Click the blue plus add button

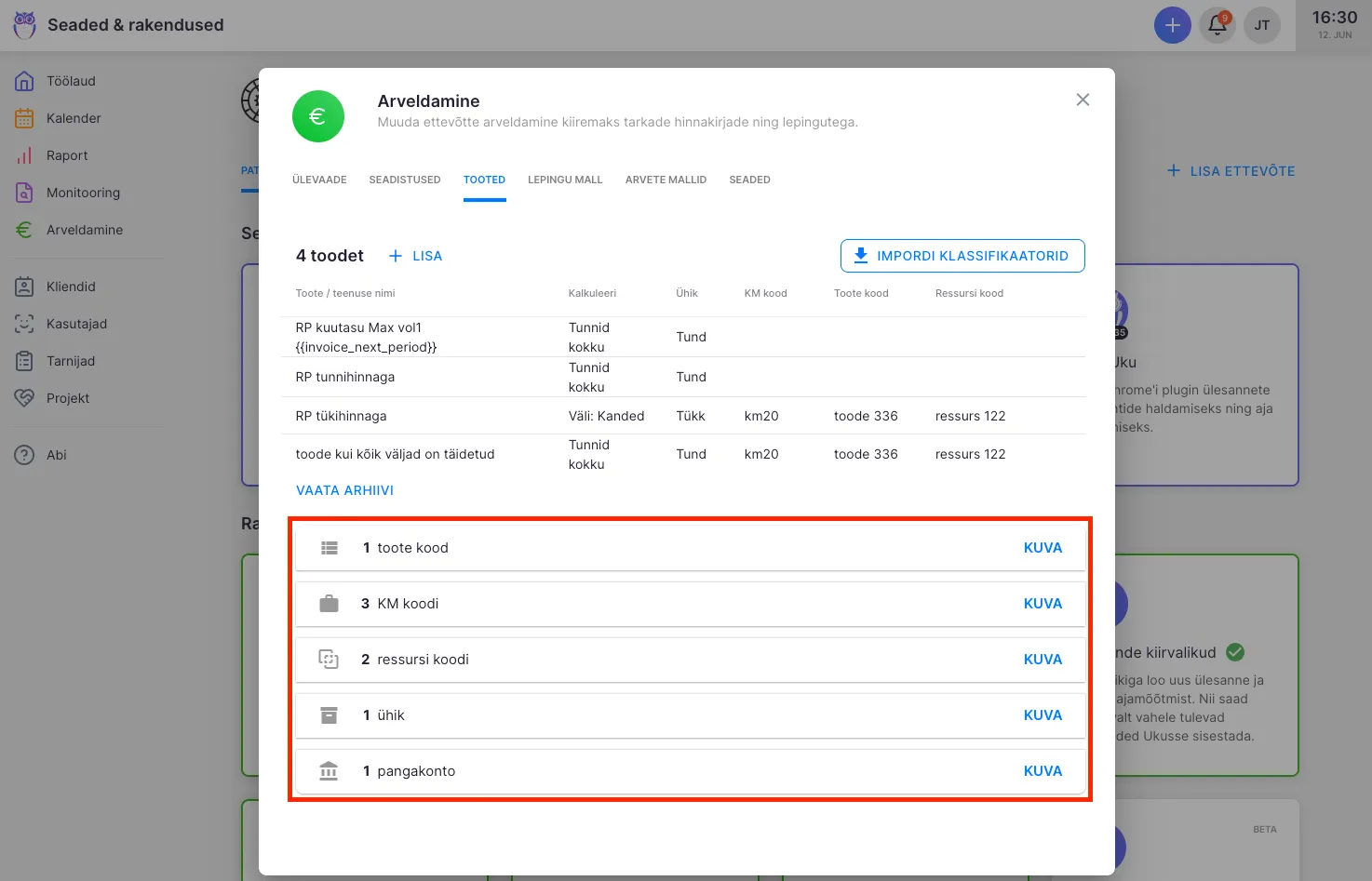pos(1172,25)
